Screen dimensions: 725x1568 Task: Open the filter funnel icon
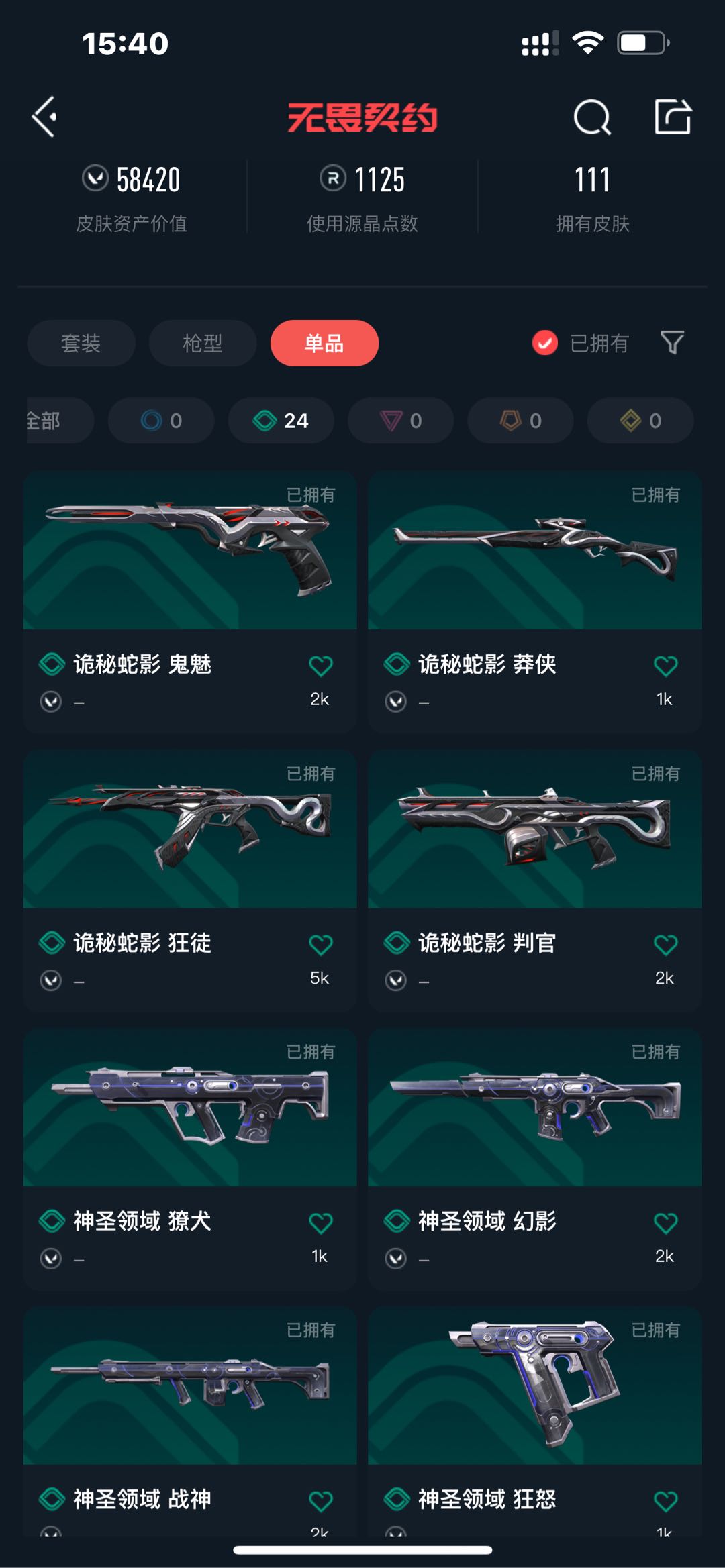pos(672,343)
